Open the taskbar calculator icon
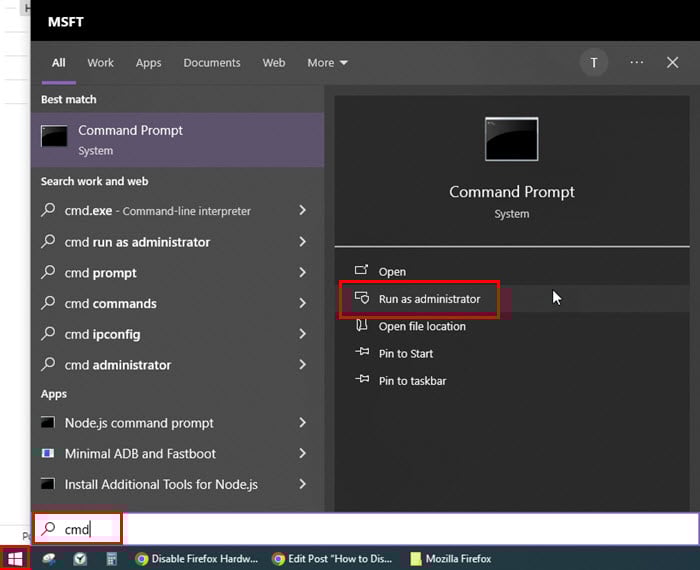This screenshot has width=700, height=570. click(x=112, y=559)
